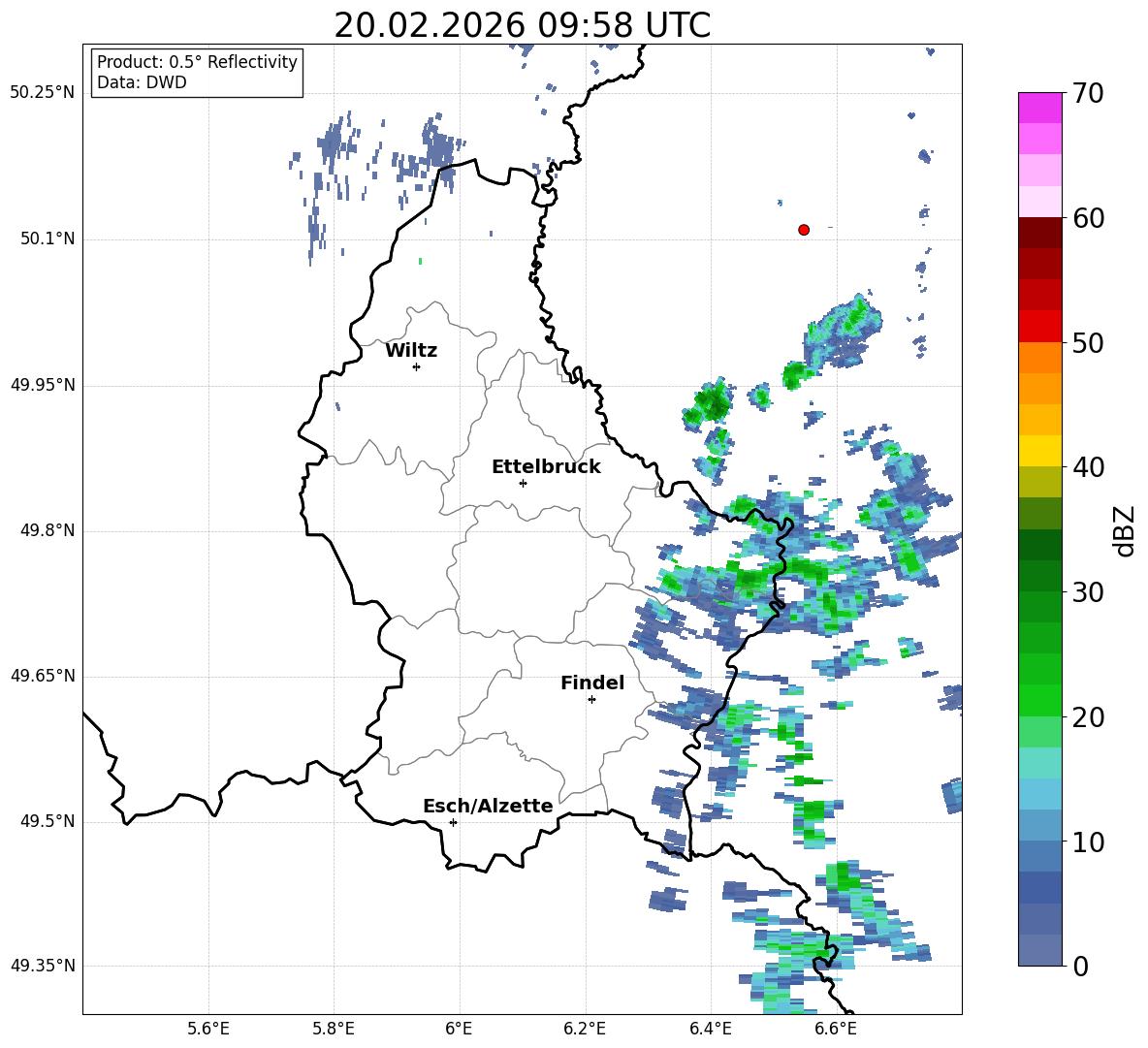The image size is (1148, 1048).
Task: Click the magenta swatch just below 70 dBZ
Action: 1040,108
